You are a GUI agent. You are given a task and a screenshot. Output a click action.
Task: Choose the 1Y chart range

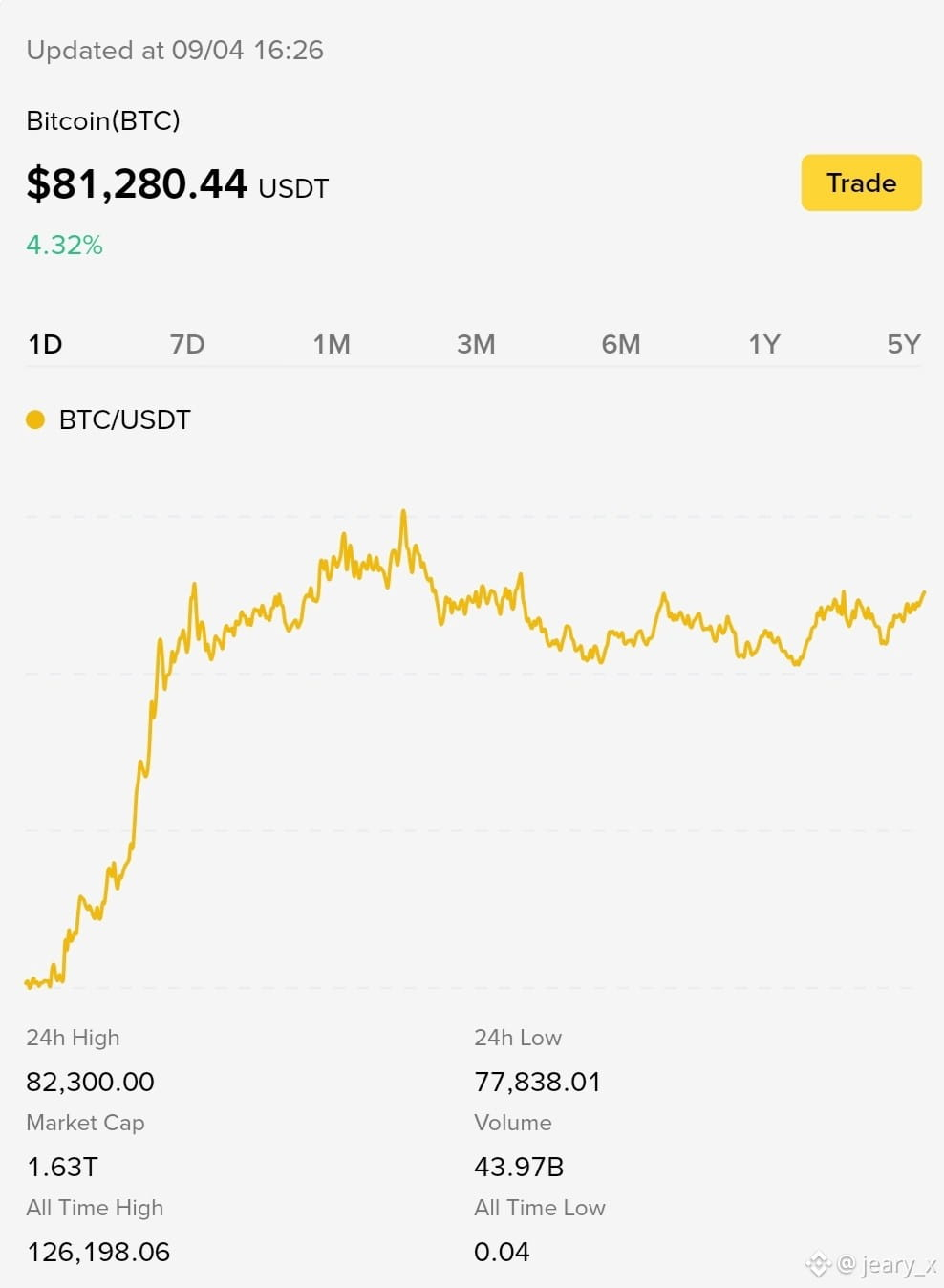(764, 344)
